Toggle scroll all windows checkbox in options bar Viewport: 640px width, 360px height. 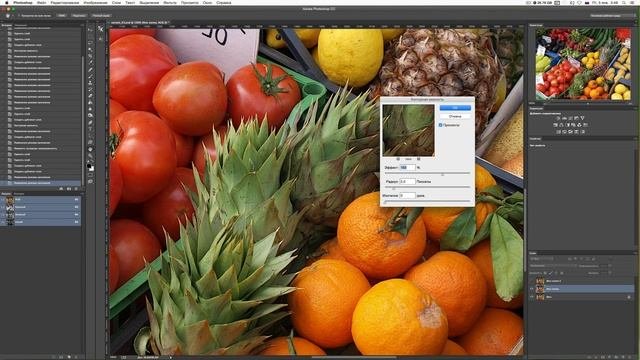[19, 16]
